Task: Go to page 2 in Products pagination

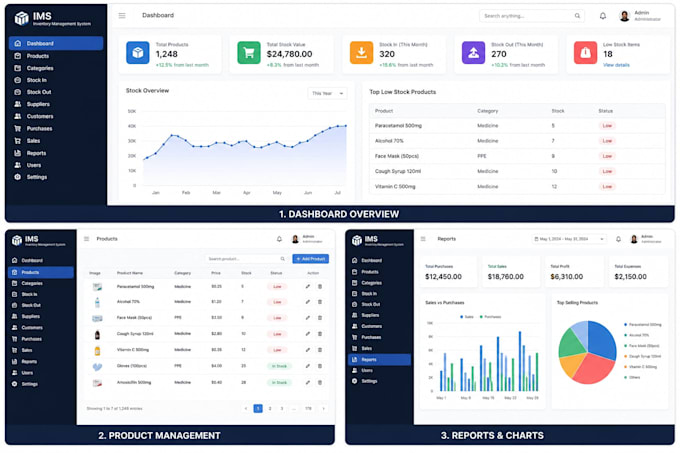Action: click(270, 408)
